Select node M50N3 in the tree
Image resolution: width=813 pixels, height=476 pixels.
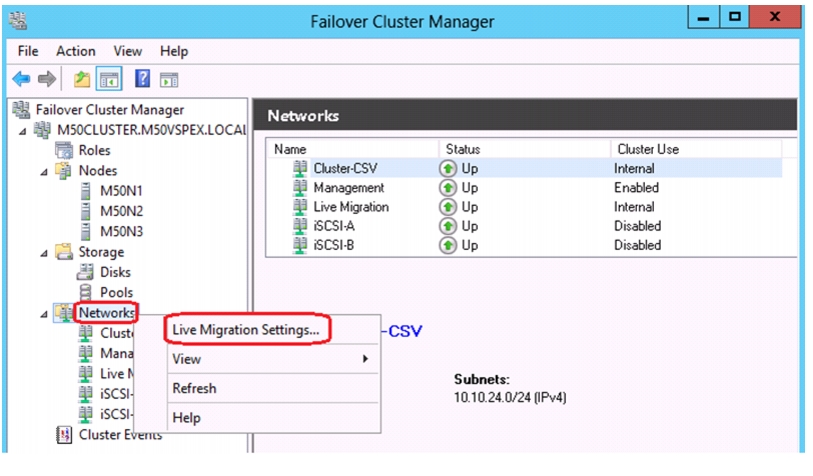121,231
